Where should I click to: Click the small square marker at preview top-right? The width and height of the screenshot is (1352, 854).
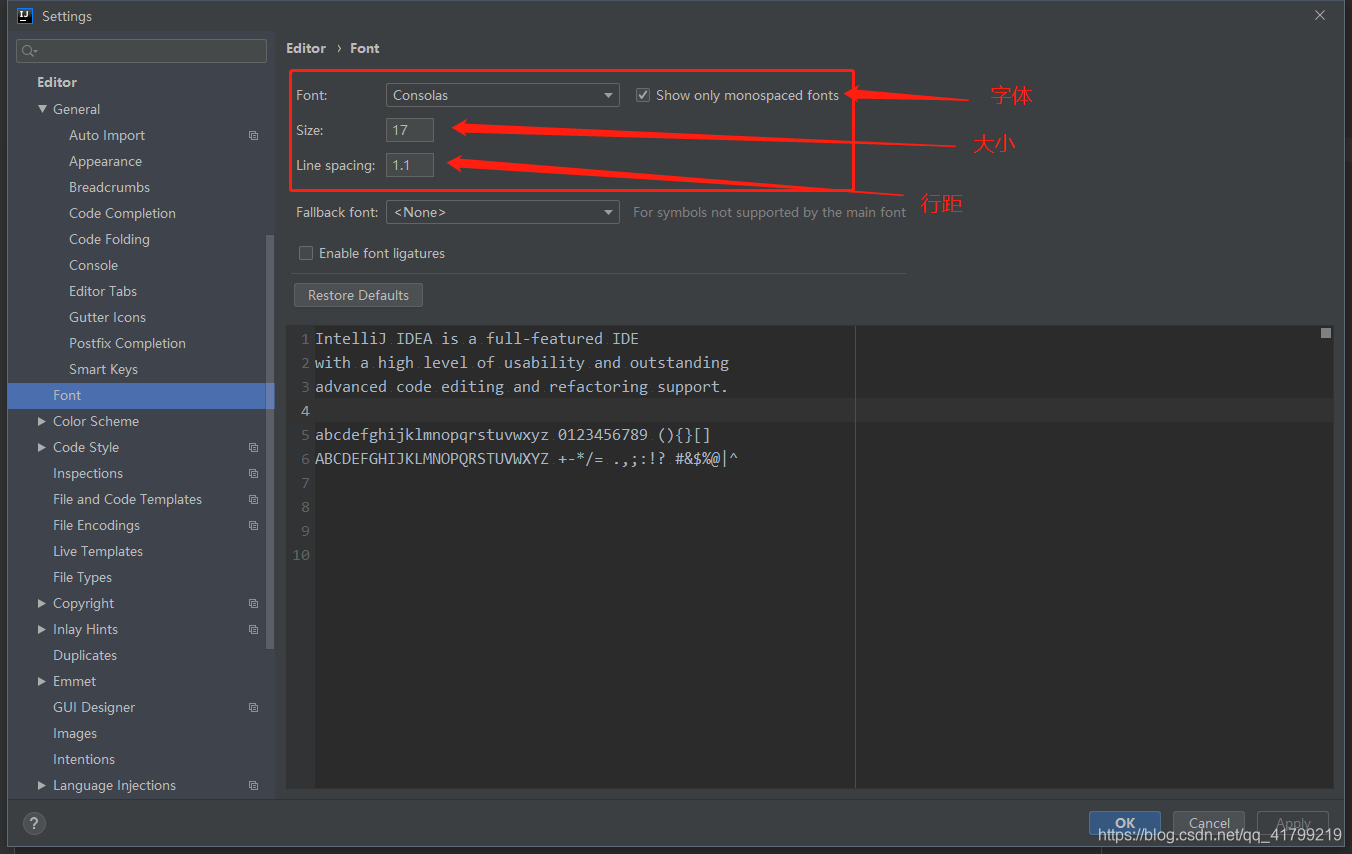pyautogui.click(x=1326, y=333)
